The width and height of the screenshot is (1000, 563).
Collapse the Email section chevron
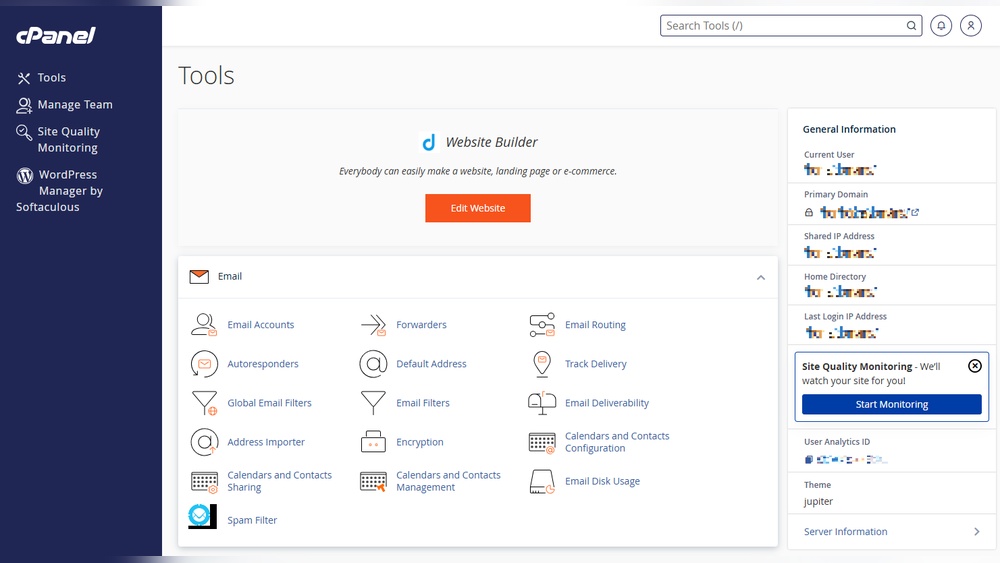[x=760, y=277]
